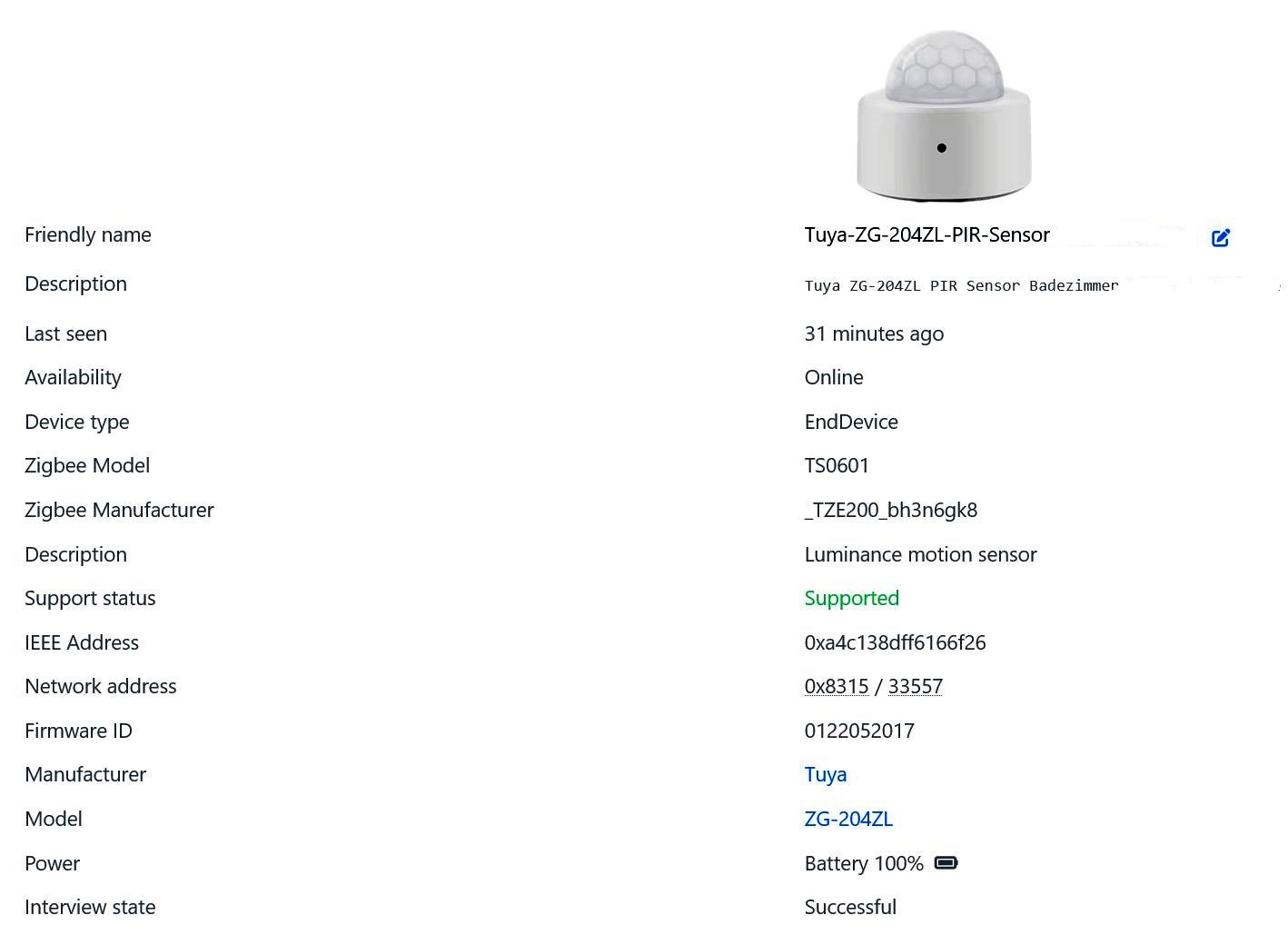Click the 'Luminance motion sensor' description text
This screenshot has width=1288, height=935.
click(x=920, y=555)
